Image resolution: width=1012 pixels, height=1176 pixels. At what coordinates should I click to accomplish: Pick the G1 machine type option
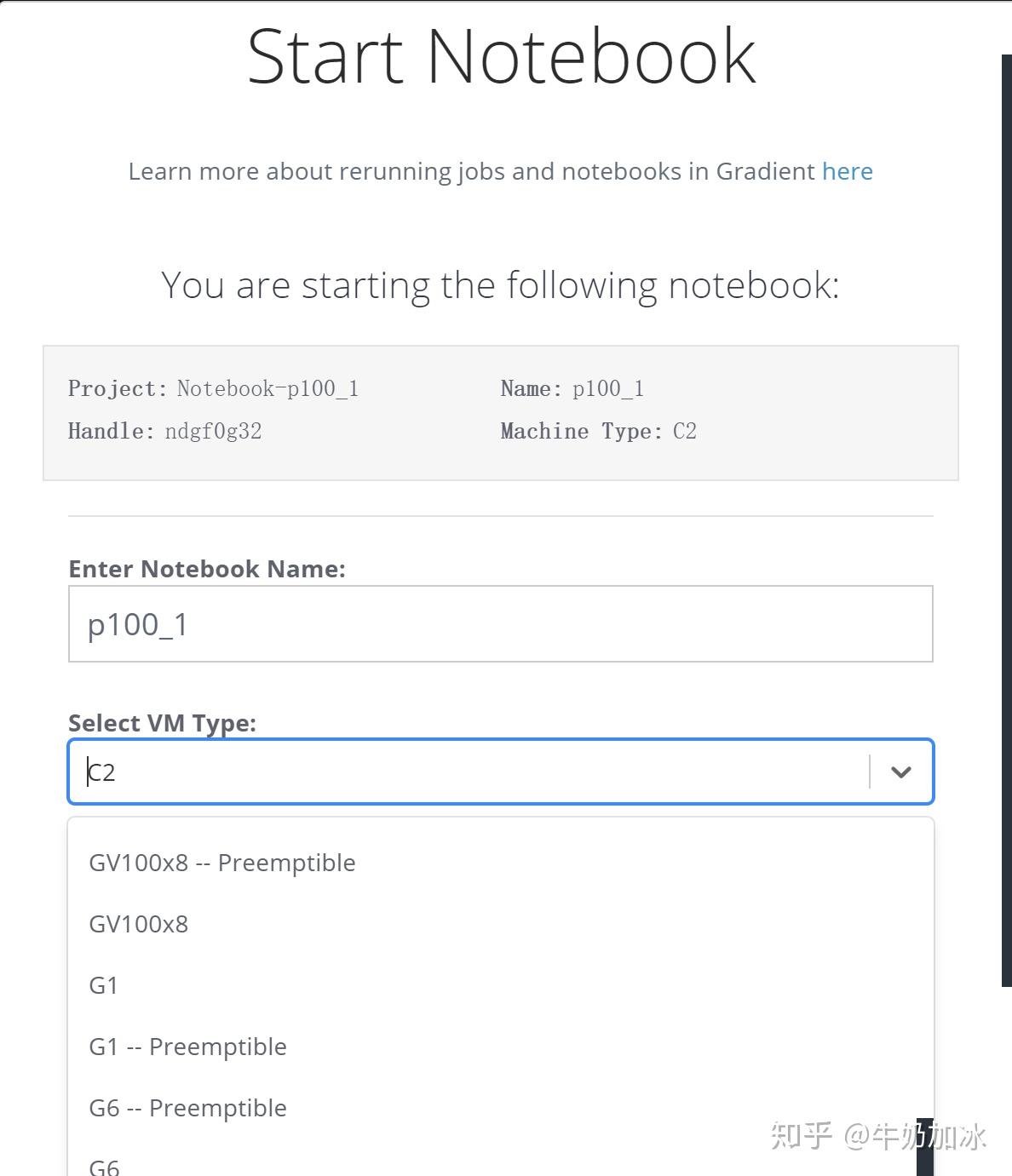tap(104, 985)
